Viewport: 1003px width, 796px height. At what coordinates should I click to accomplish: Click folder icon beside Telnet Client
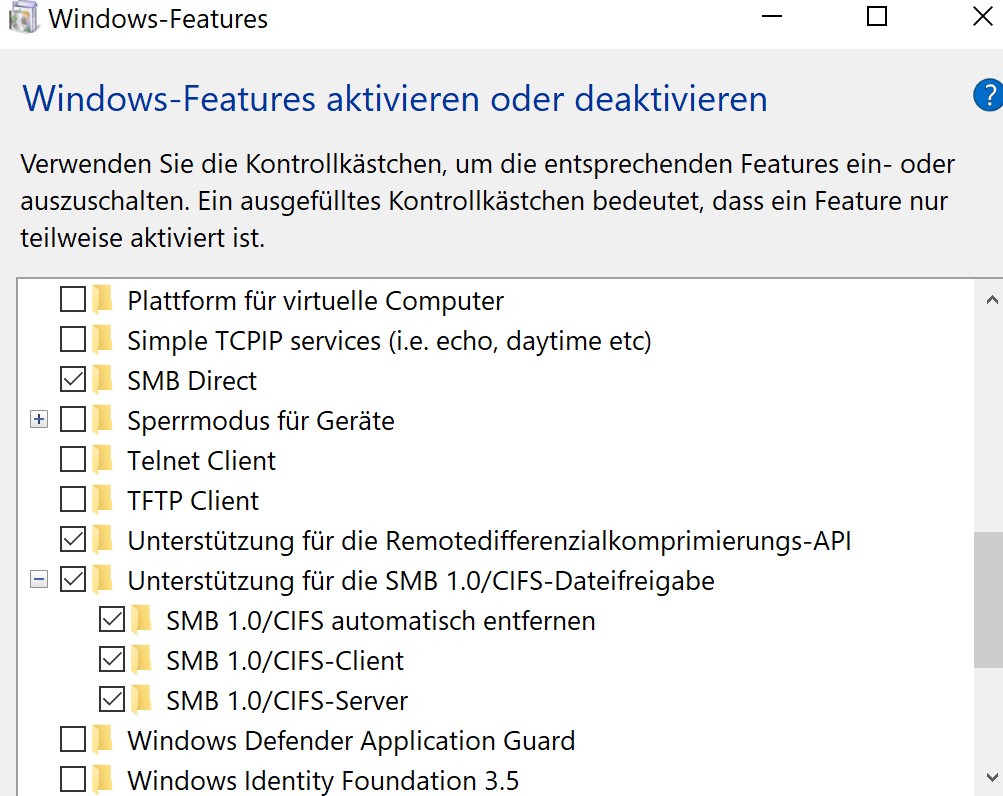pyautogui.click(x=102, y=459)
